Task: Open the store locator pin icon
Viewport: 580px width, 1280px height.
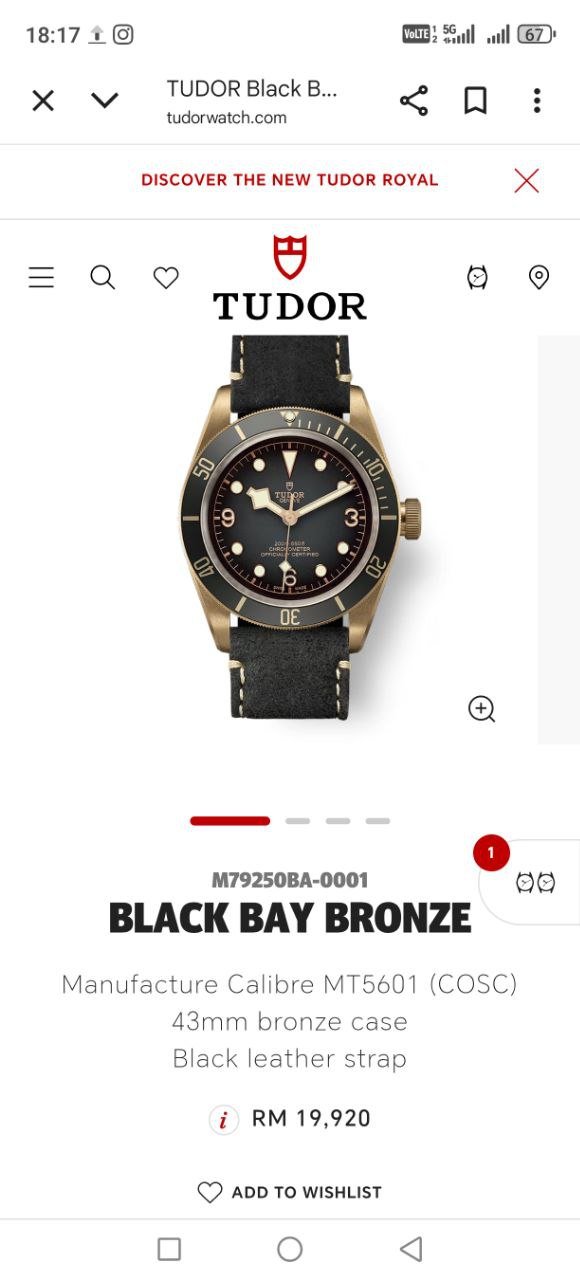Action: 539,277
